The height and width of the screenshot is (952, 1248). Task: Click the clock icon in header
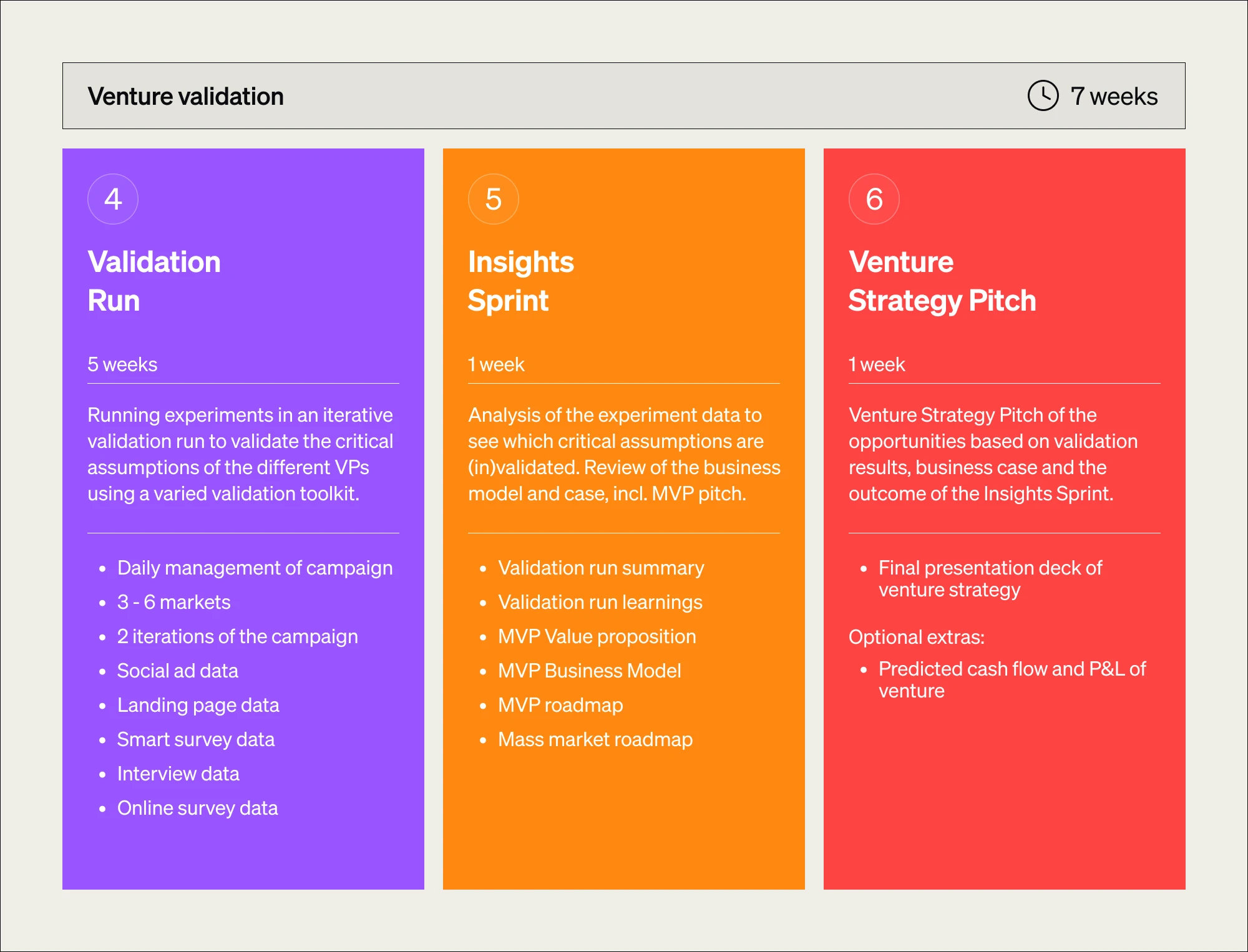[1043, 95]
